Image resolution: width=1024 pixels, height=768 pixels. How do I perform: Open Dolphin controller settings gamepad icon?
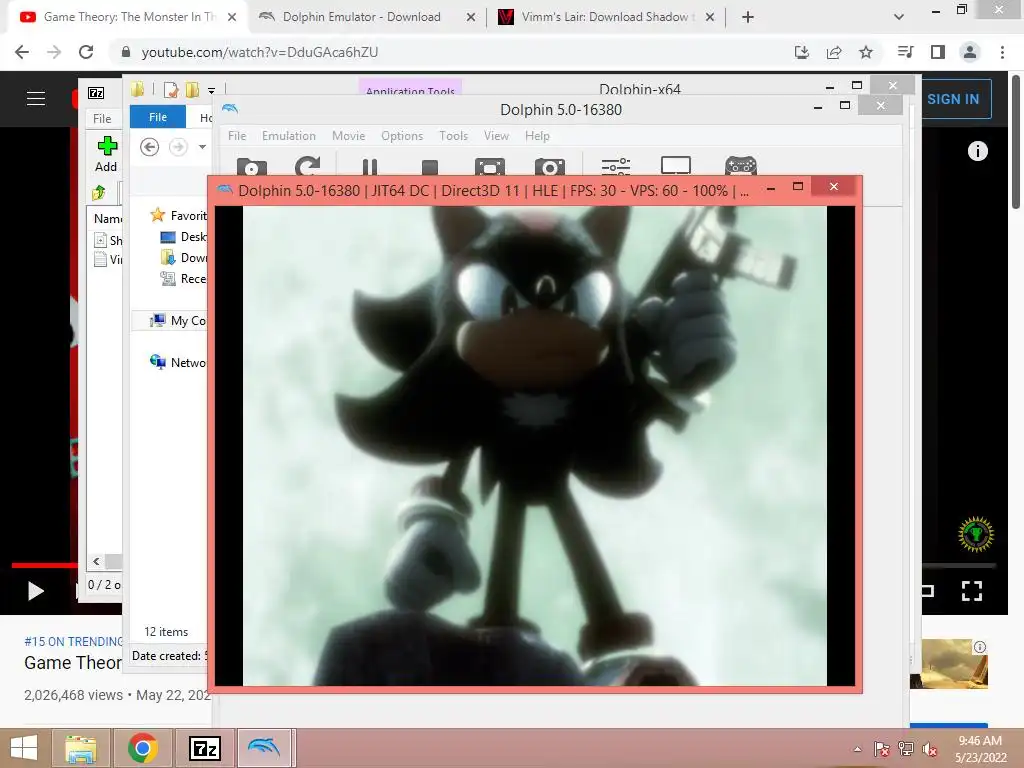click(x=741, y=166)
